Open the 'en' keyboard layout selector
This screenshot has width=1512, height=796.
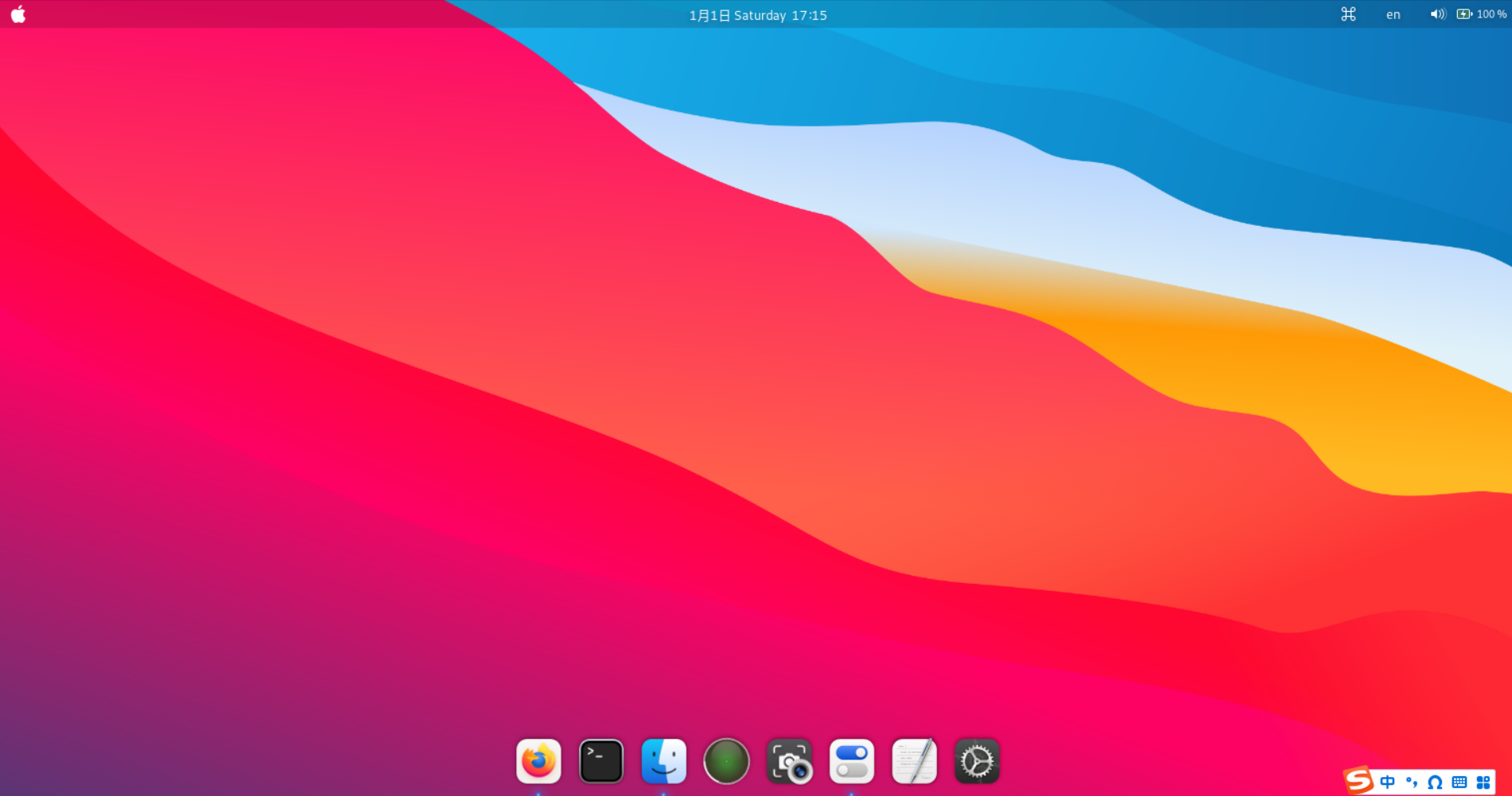pyautogui.click(x=1392, y=14)
